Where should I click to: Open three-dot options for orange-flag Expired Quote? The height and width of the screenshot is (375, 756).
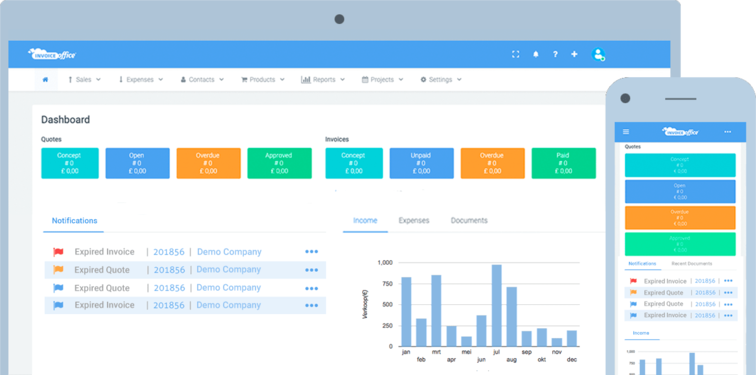click(311, 270)
